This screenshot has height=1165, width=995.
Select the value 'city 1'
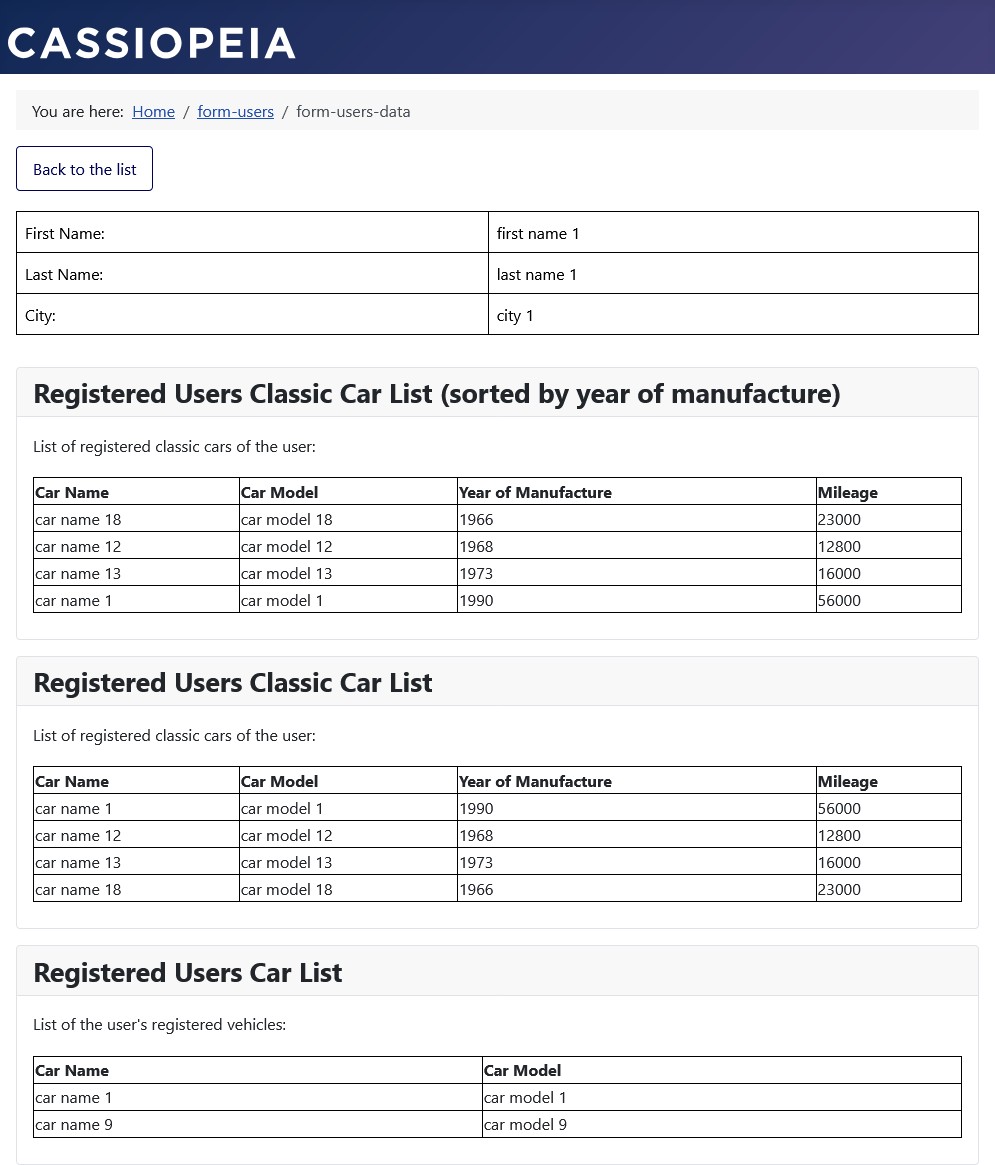pos(515,314)
